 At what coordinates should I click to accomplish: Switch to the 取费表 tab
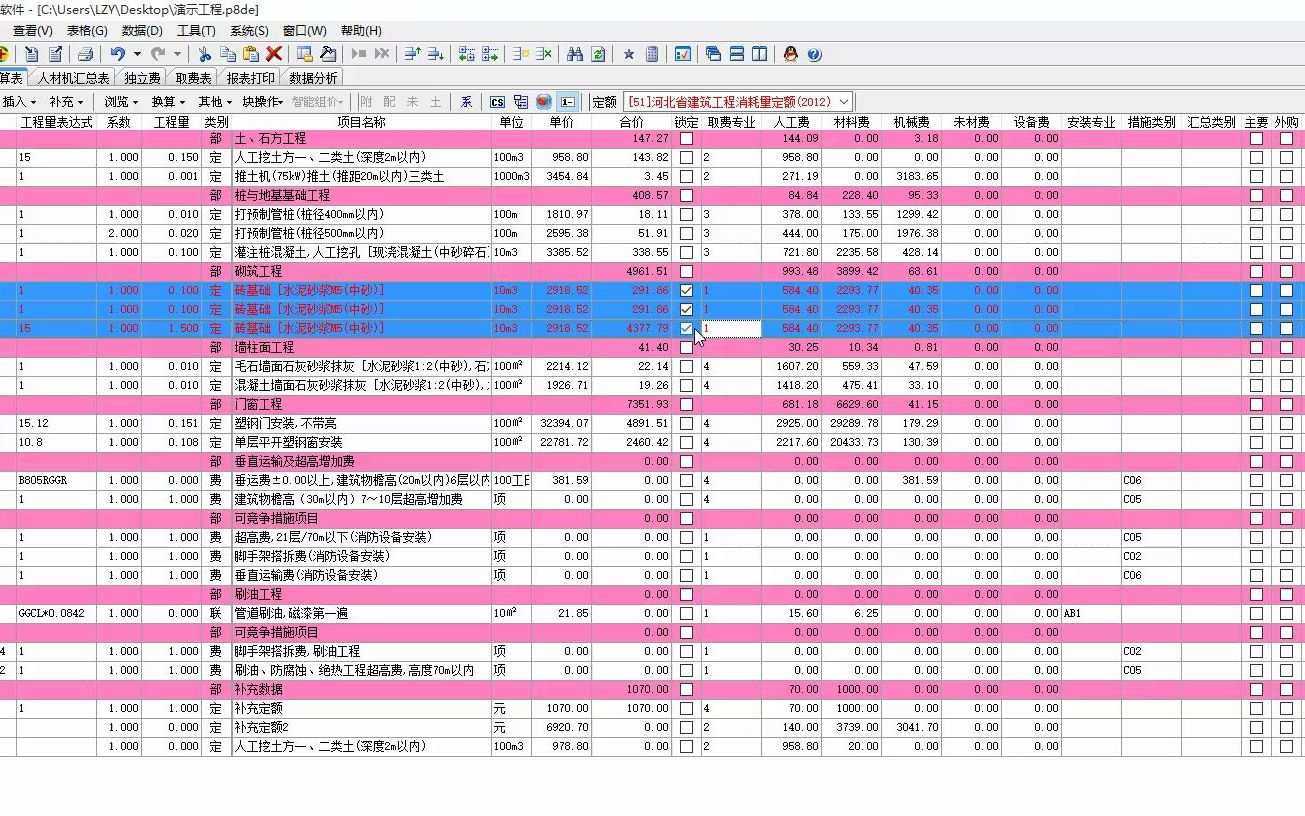tap(192, 77)
